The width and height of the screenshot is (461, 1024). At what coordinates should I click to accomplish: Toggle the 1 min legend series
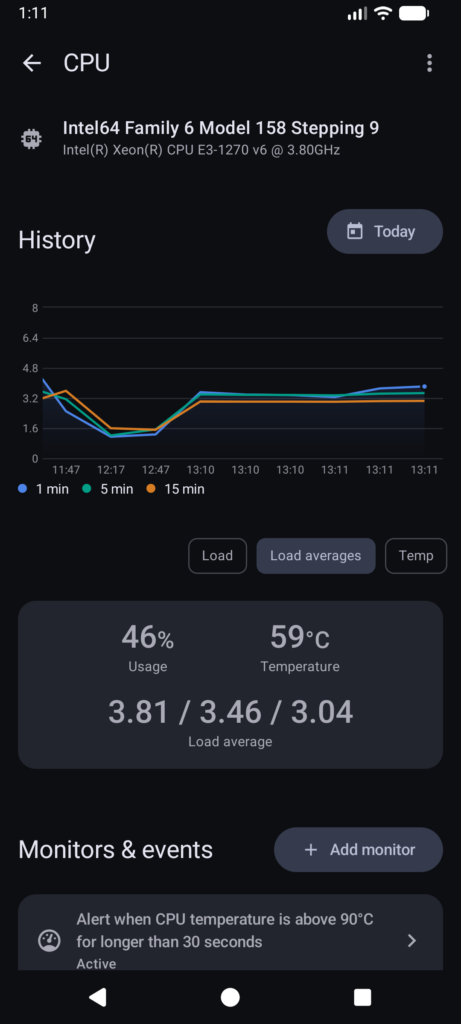click(43, 488)
